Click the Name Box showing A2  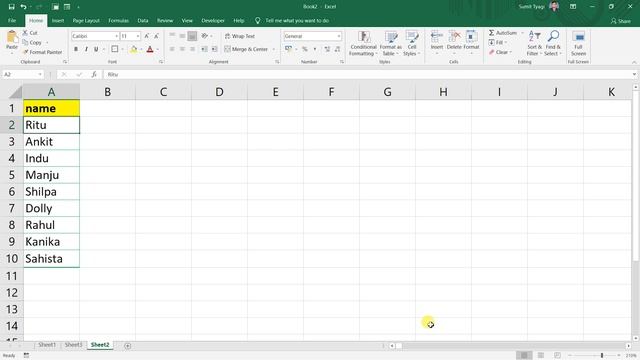click(23, 74)
